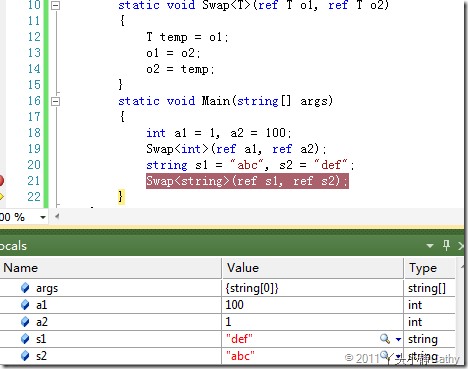This screenshot has height=369, width=468.
Task: Click the horizontal scrollbar left arrow
Action: [57, 217]
